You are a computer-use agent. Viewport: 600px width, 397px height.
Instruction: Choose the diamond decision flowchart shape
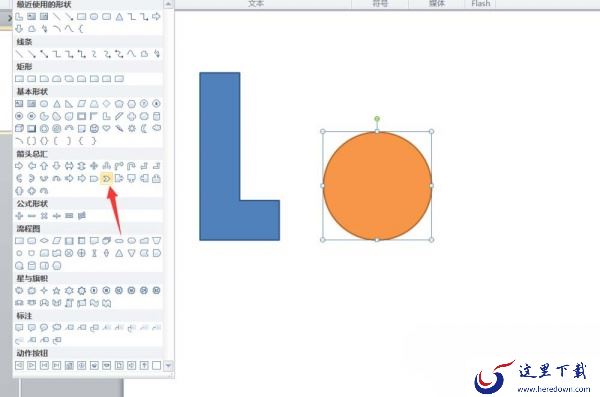pos(44,241)
